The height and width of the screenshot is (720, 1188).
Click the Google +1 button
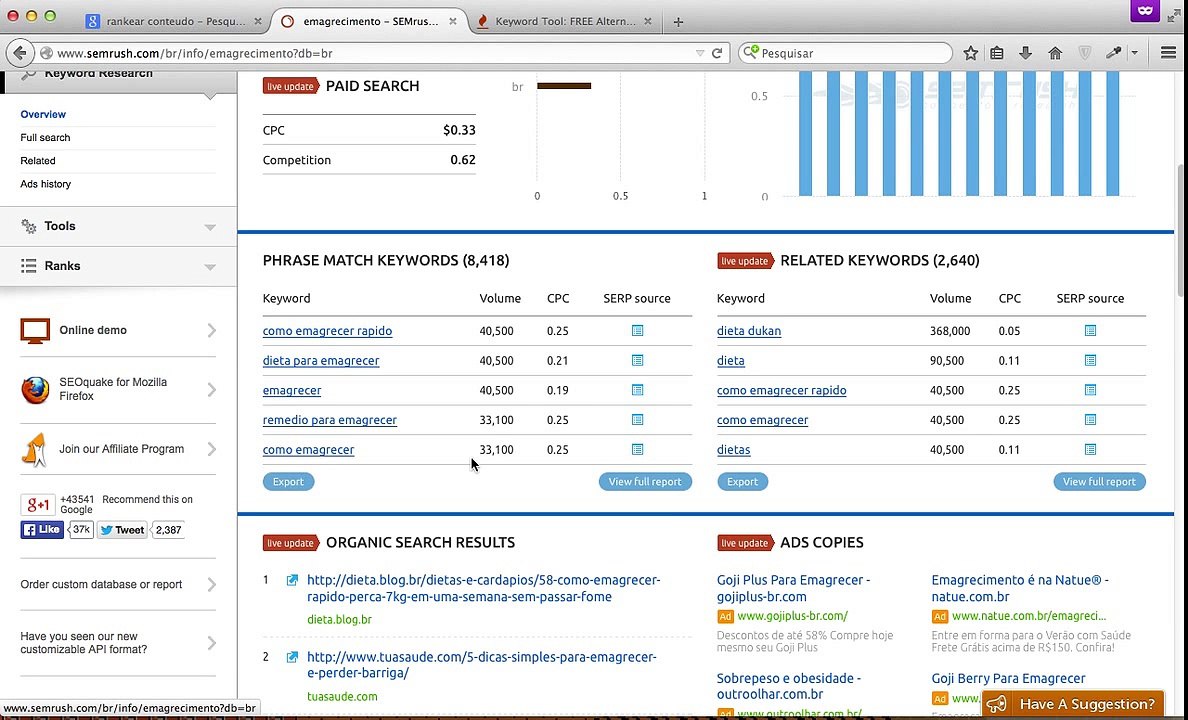(x=38, y=504)
